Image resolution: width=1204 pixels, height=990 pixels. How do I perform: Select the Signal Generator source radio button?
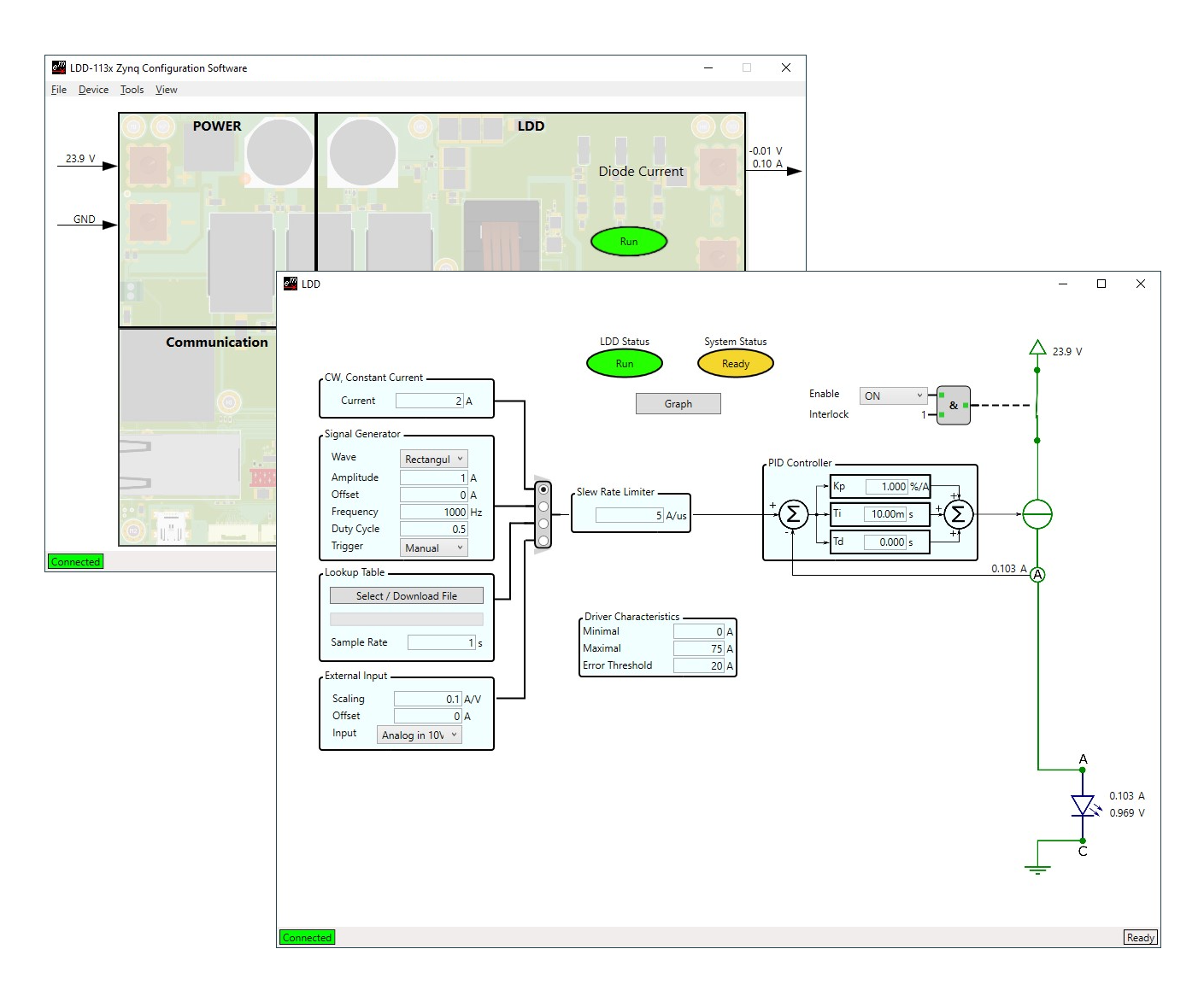(543, 507)
